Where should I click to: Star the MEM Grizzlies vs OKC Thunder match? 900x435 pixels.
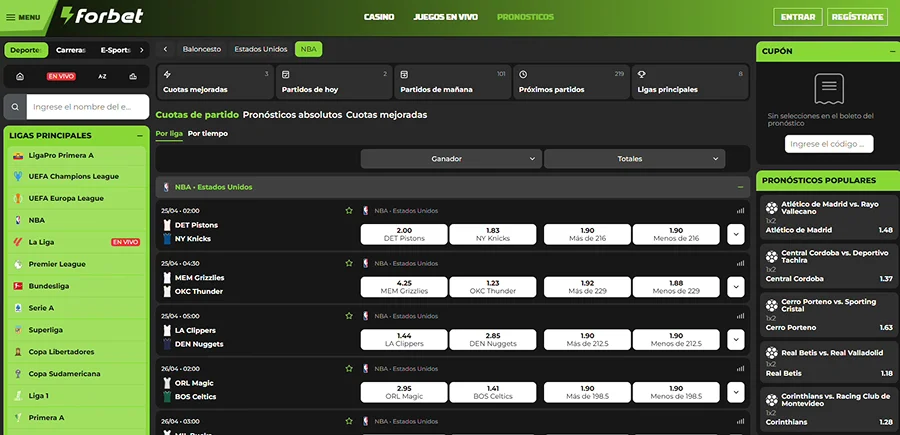(x=348, y=263)
